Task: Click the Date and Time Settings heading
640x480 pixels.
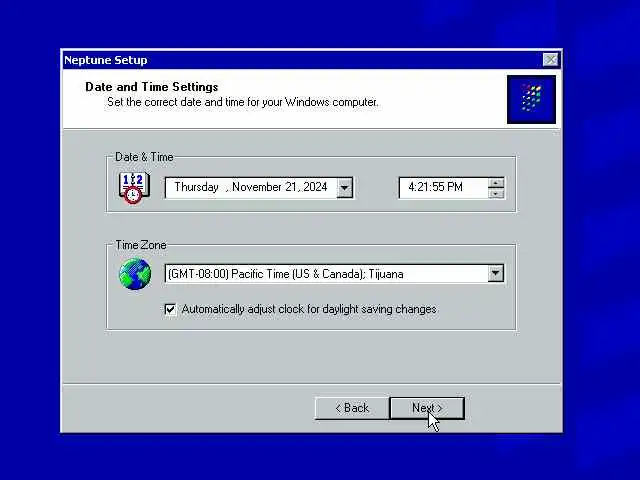Action: tap(152, 87)
